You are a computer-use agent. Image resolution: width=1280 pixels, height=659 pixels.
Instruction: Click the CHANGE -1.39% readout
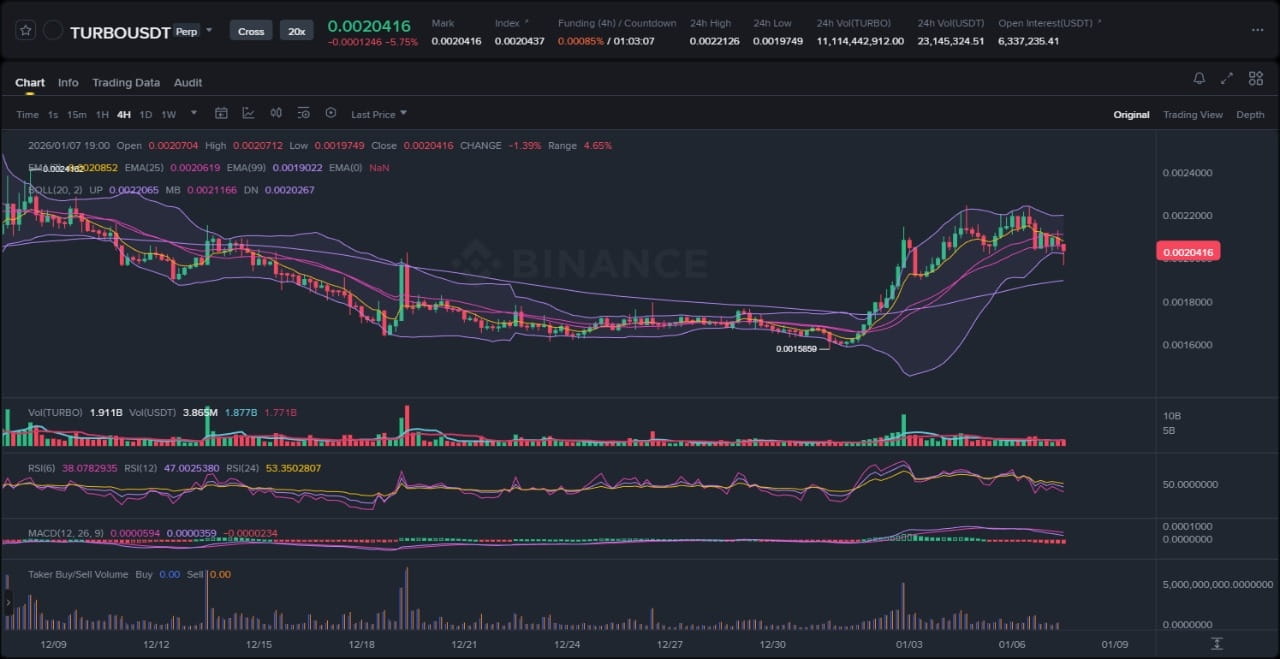click(501, 146)
